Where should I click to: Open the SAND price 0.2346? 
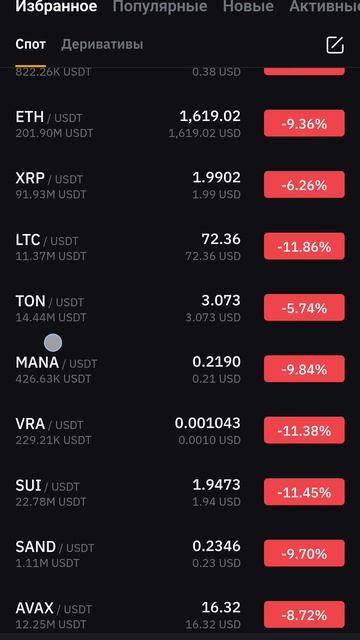coord(216,546)
